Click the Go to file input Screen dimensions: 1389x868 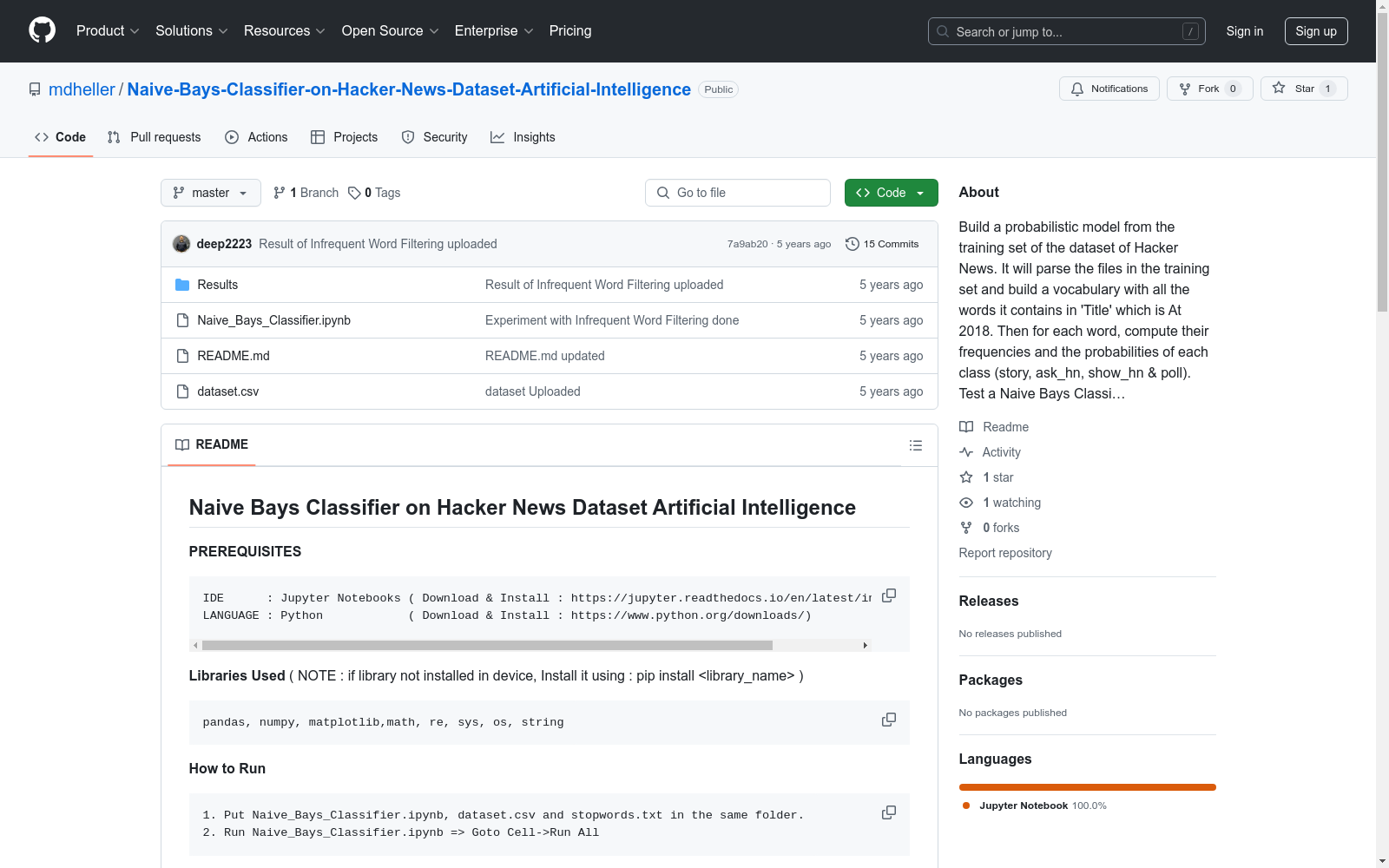click(738, 193)
